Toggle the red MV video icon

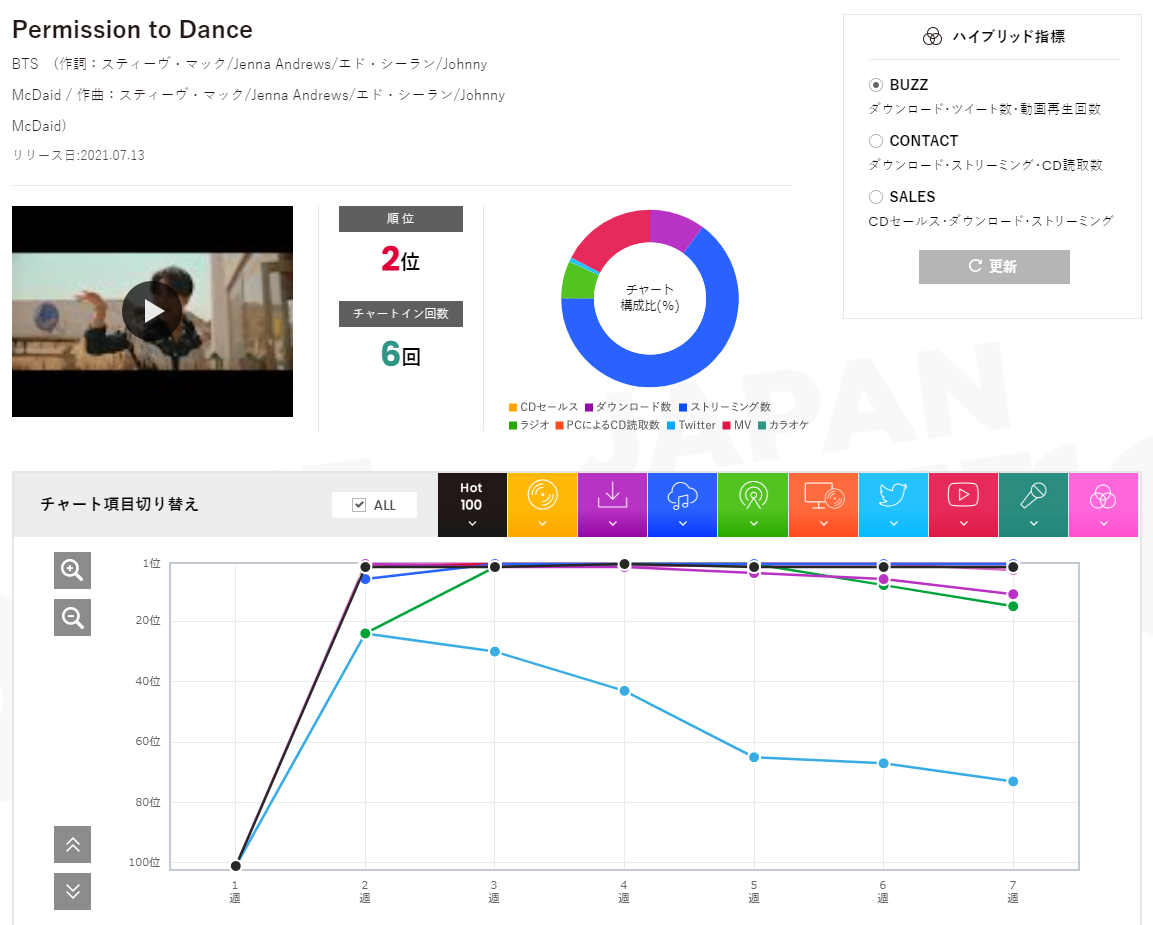pos(963,505)
